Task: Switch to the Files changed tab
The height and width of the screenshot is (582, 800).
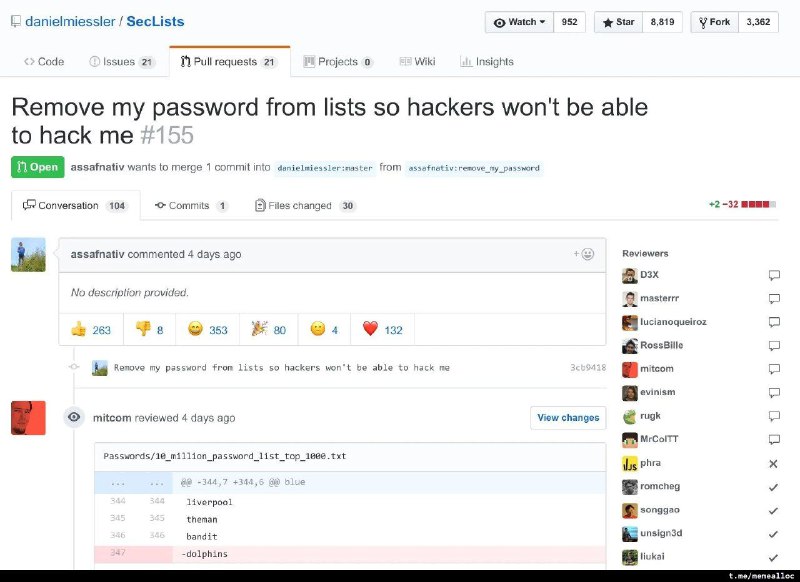Action: click(x=305, y=206)
